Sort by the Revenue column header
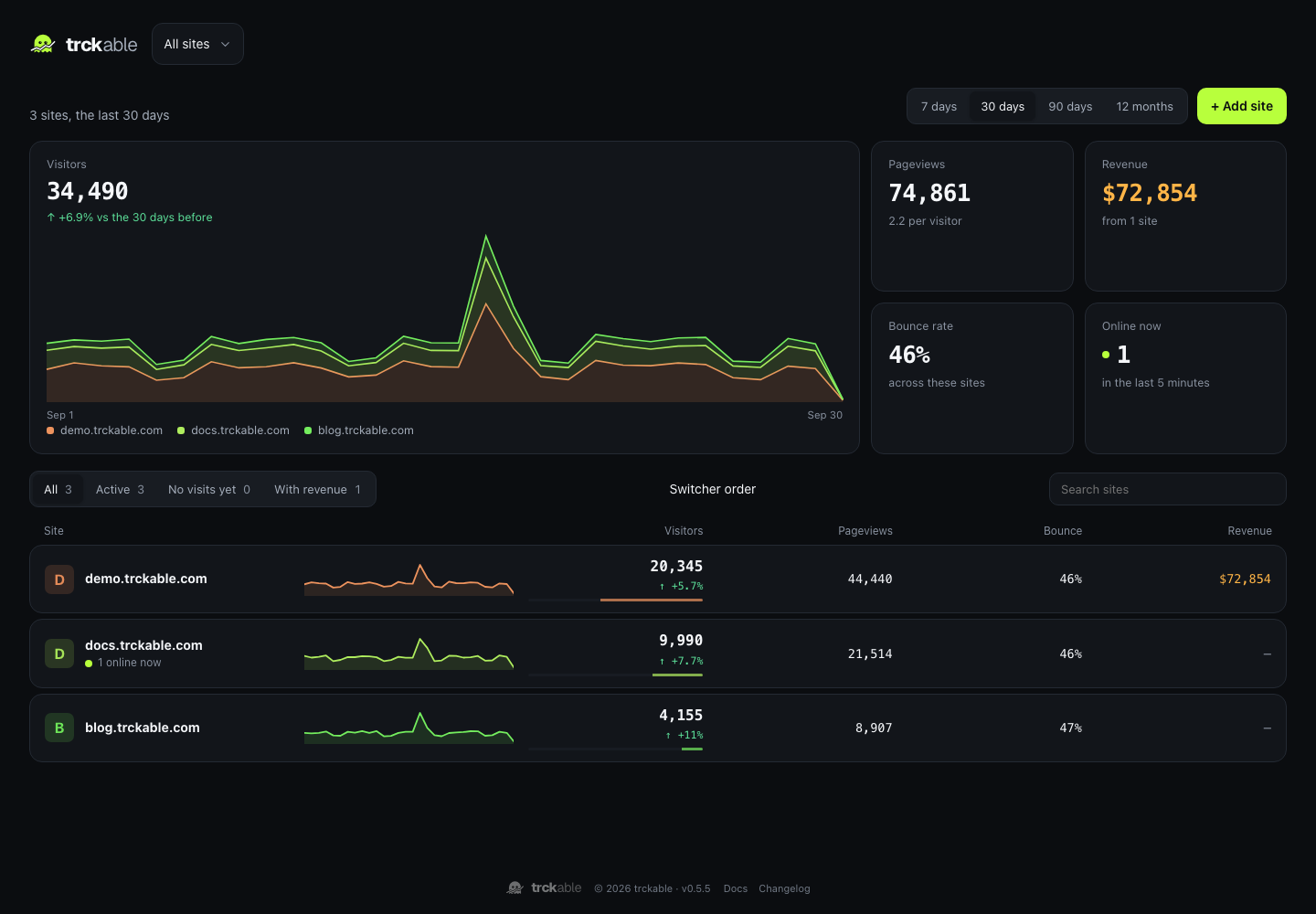The width and height of the screenshot is (1316, 914). [1249, 531]
